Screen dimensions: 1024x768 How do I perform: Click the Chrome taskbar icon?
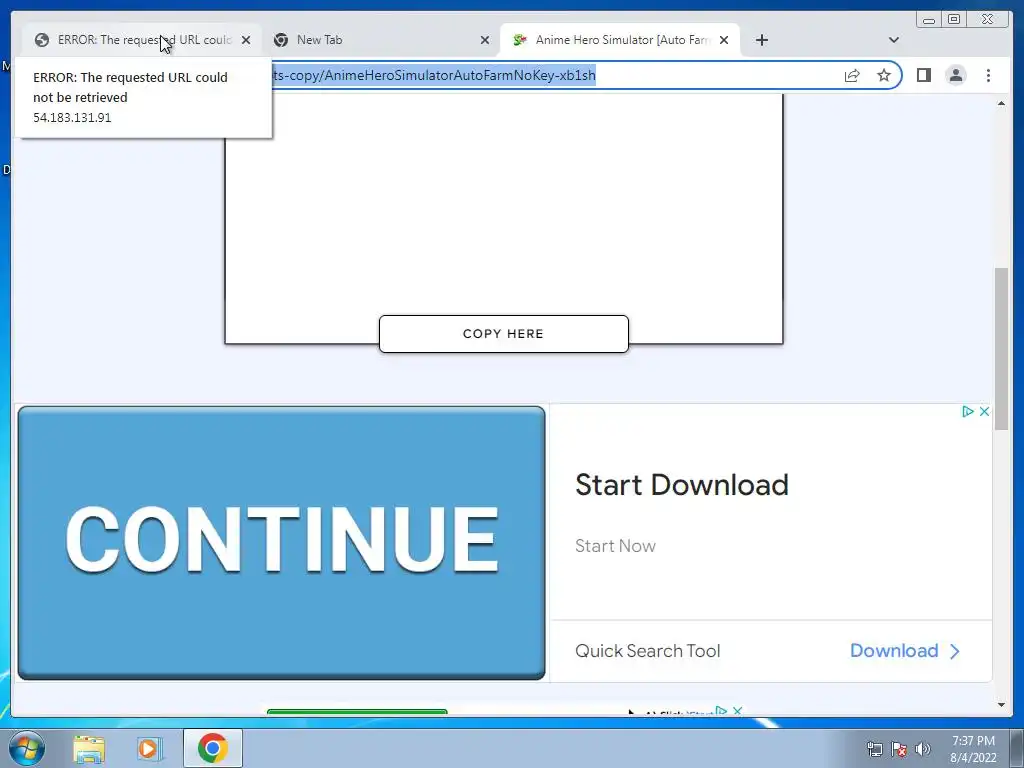(212, 748)
